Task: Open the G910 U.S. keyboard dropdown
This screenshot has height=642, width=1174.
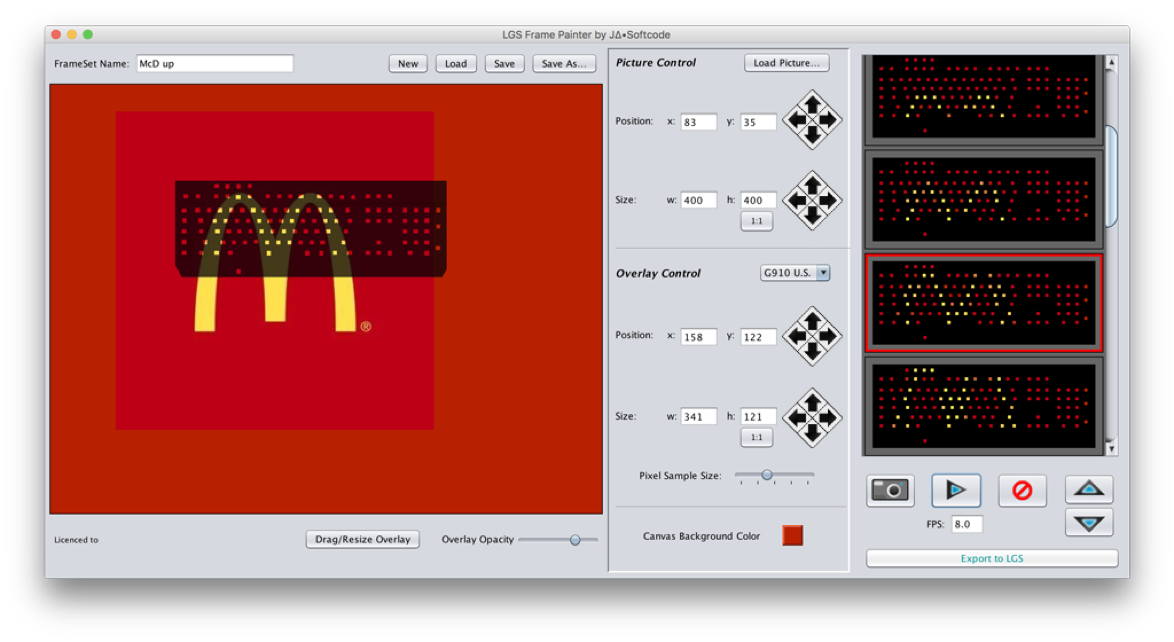Action: (x=794, y=273)
